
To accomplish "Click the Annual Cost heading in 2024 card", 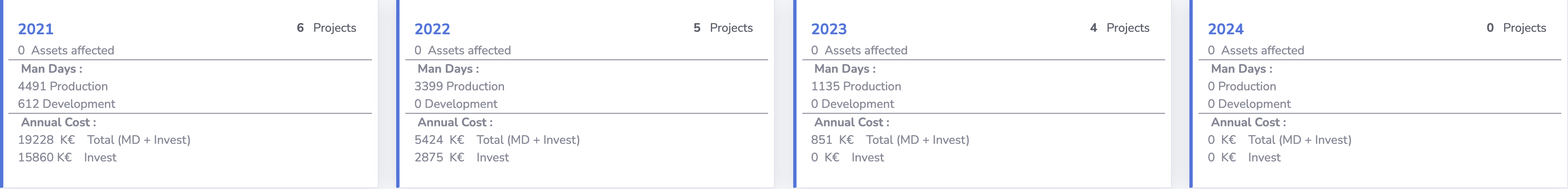I will (1248, 122).
